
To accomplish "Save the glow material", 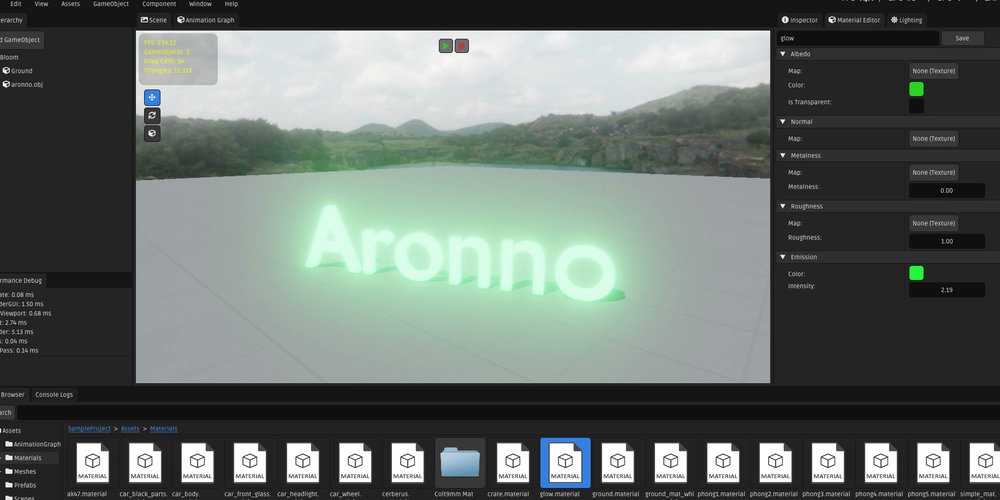I will (962, 38).
